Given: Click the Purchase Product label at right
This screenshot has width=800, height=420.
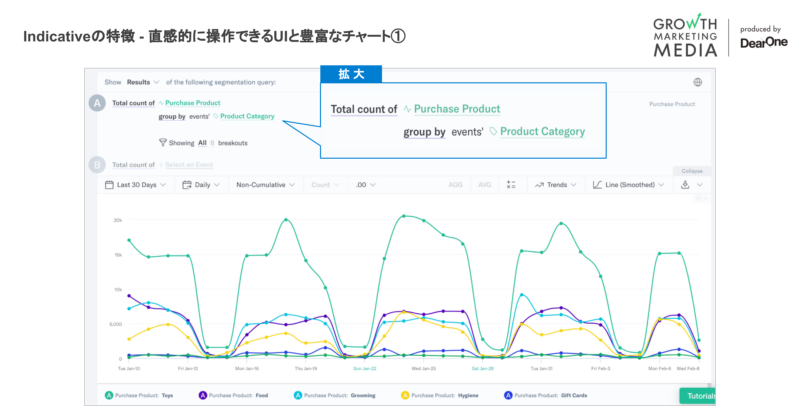Looking at the screenshot, I should click(672, 104).
